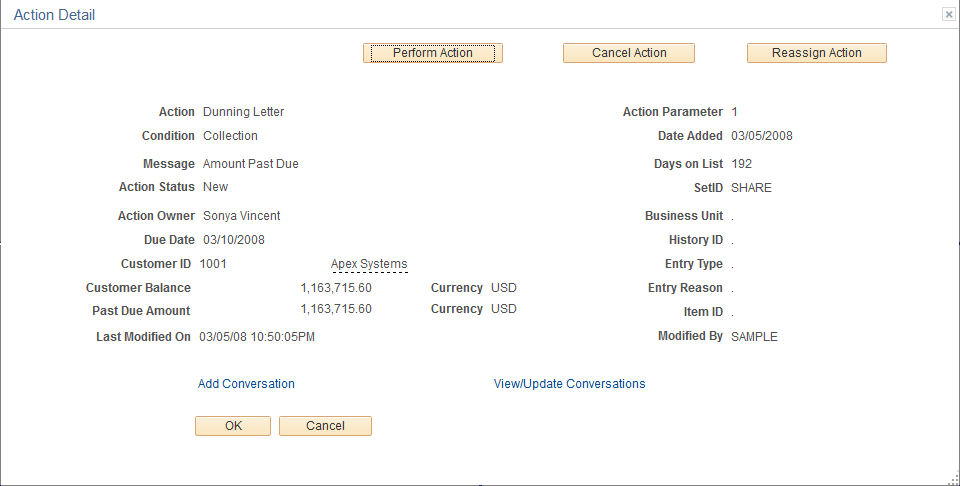Open the View/Update Conversations link
960x486 pixels.
[x=569, y=384]
